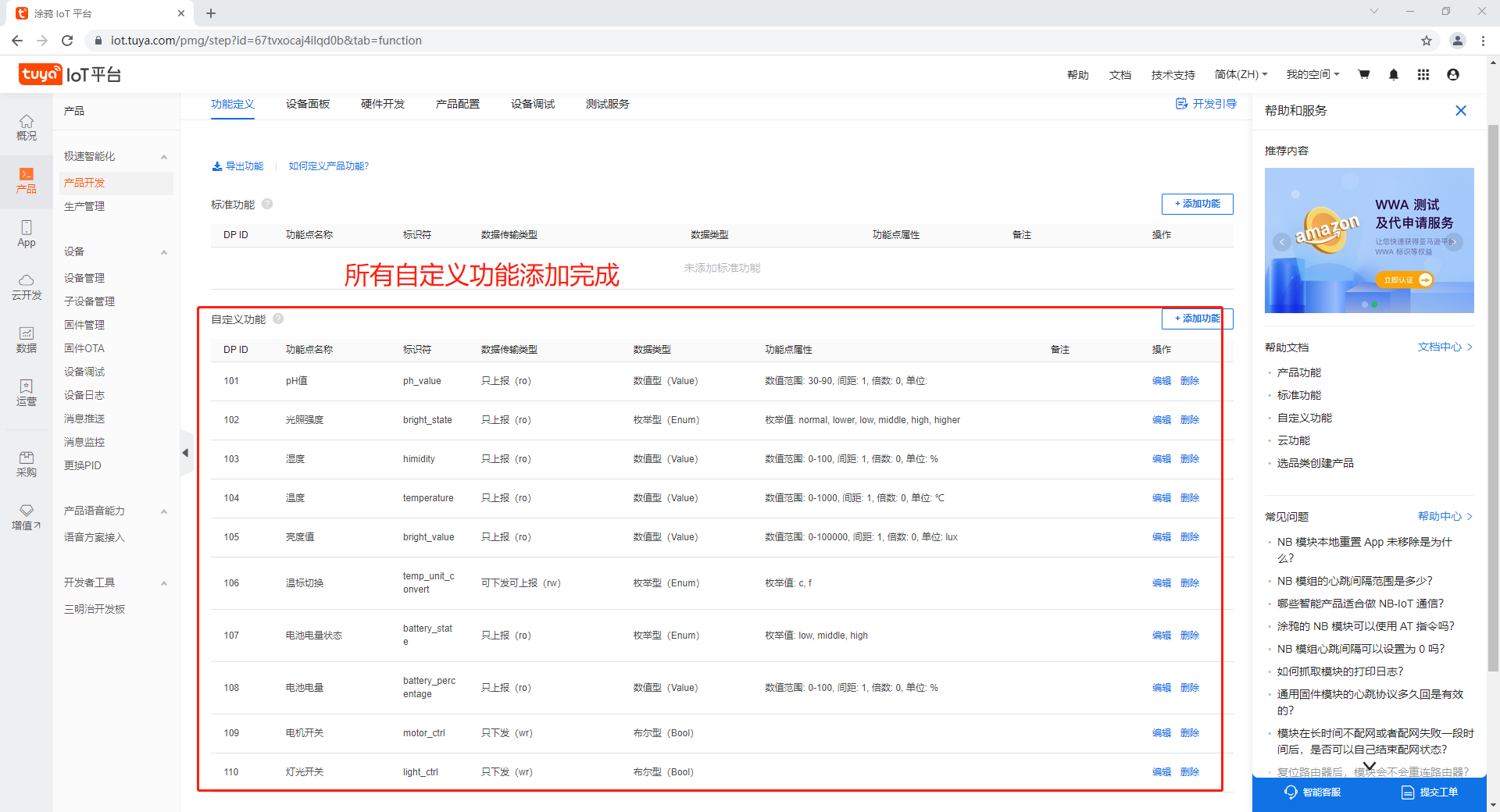1500x812 pixels.
Task: Close the 帮助和服务 panel
Action: [1461, 111]
